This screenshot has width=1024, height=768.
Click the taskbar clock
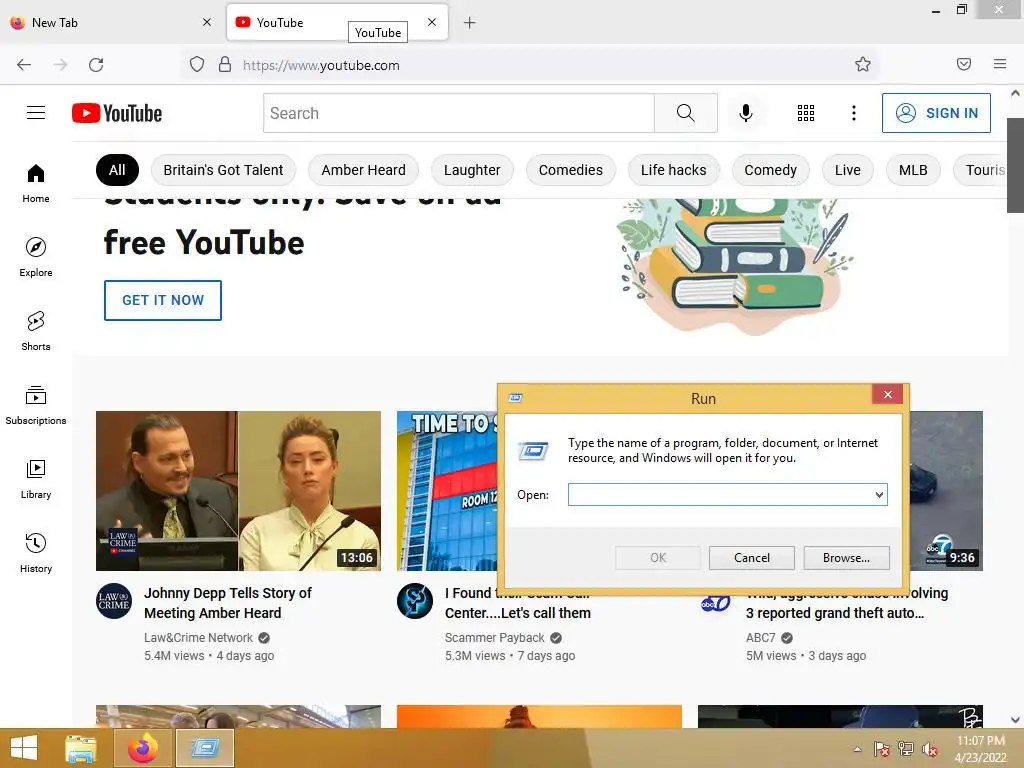(980, 749)
